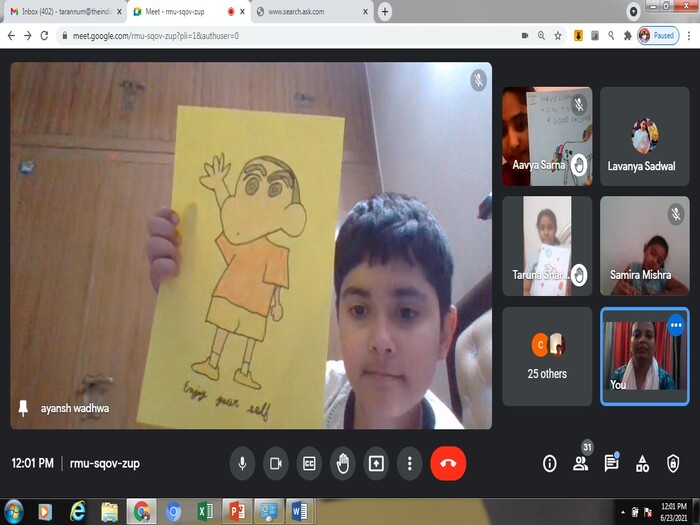700x525 pixels.
Task: Launch Internet Explorer from the taskbar
Action: (x=77, y=512)
